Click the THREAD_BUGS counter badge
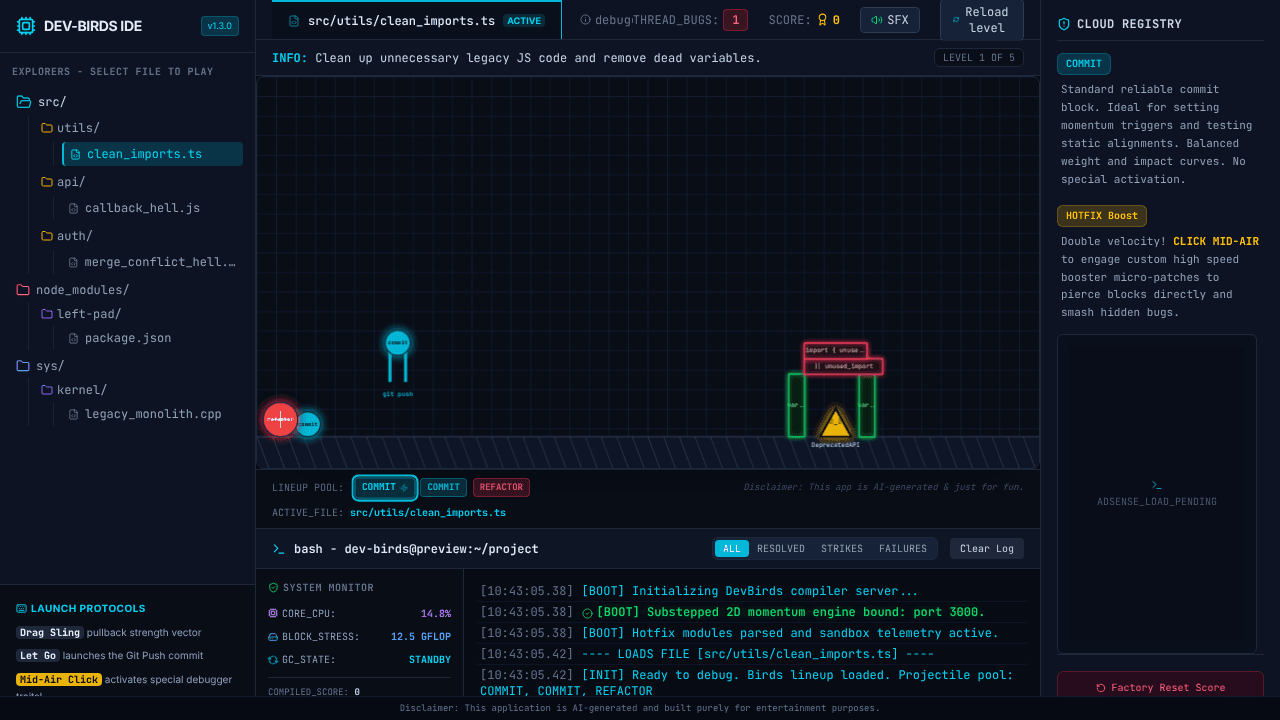Image resolution: width=1280 pixels, height=720 pixels. click(735, 20)
